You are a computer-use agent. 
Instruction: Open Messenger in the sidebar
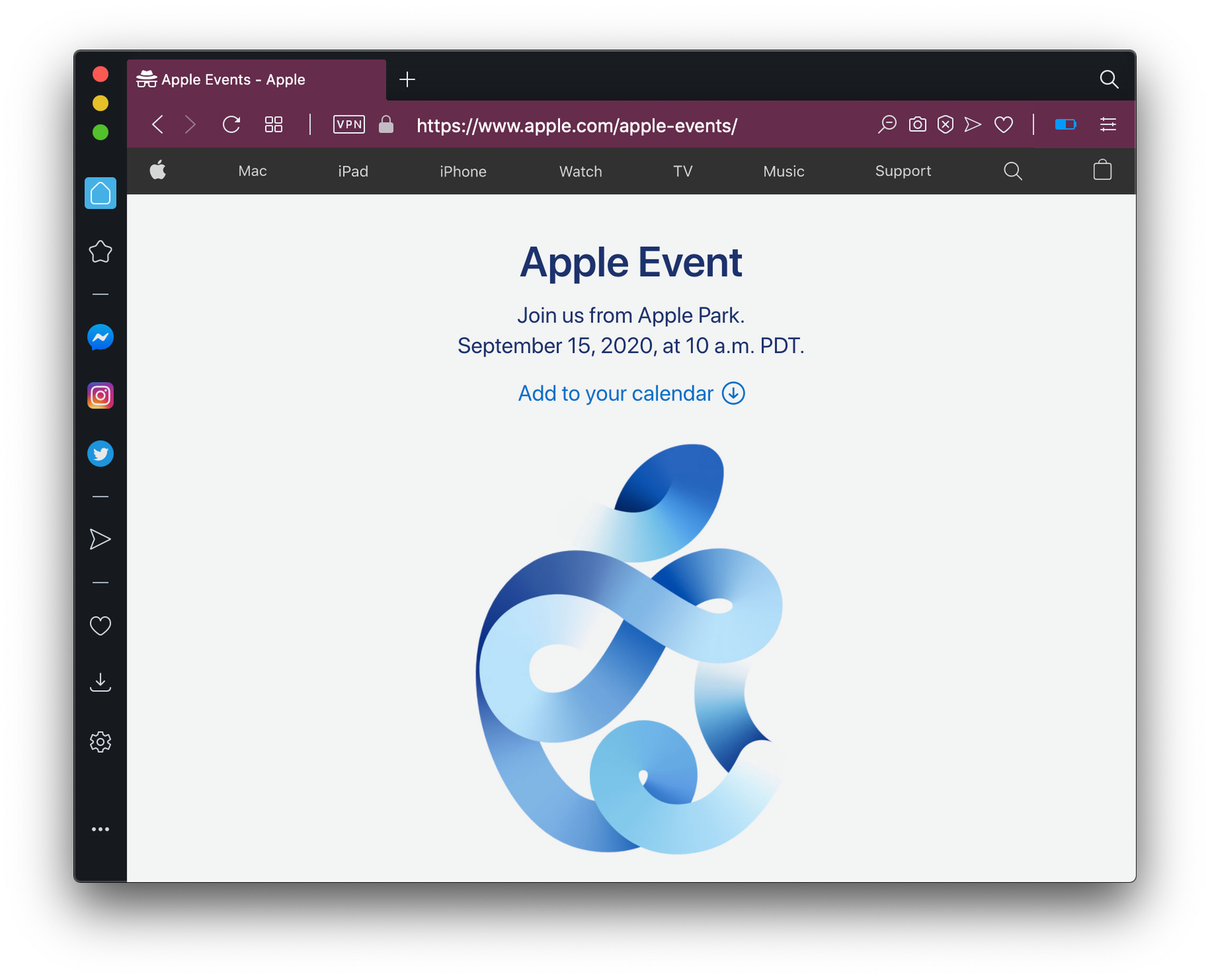coord(101,338)
